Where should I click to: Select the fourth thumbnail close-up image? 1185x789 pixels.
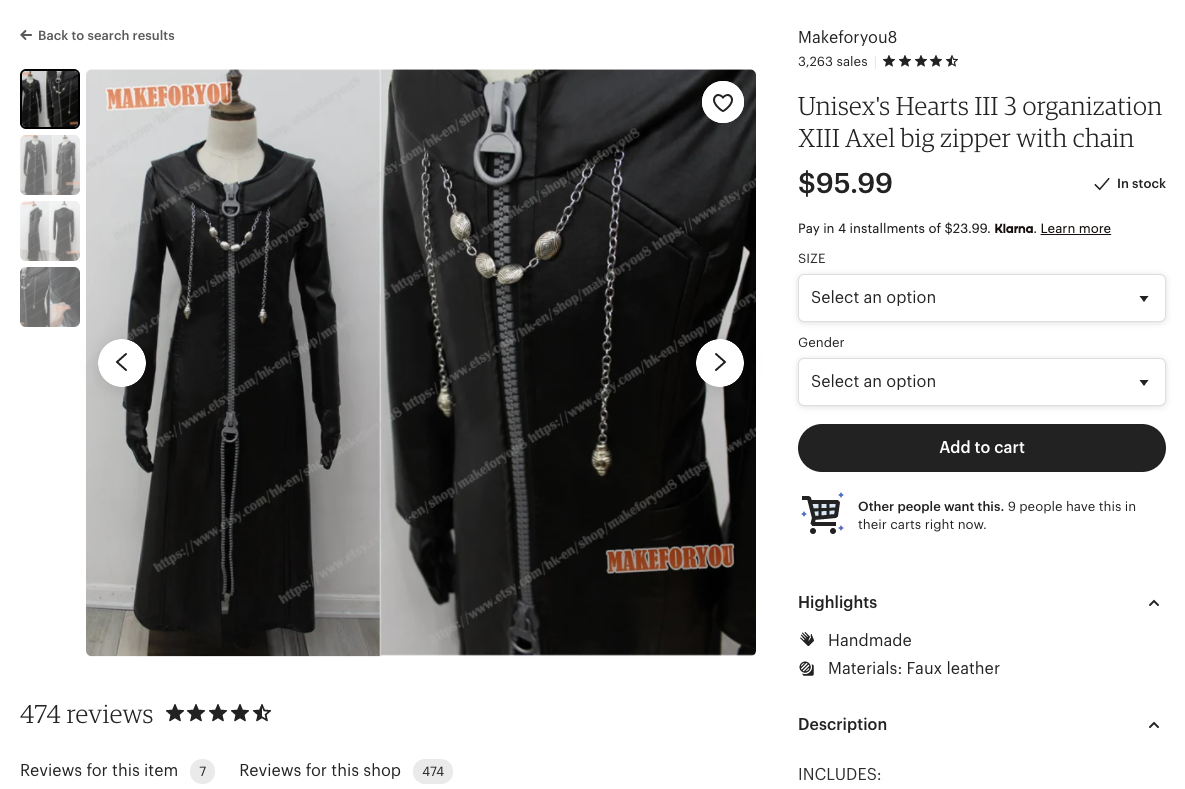[50, 297]
